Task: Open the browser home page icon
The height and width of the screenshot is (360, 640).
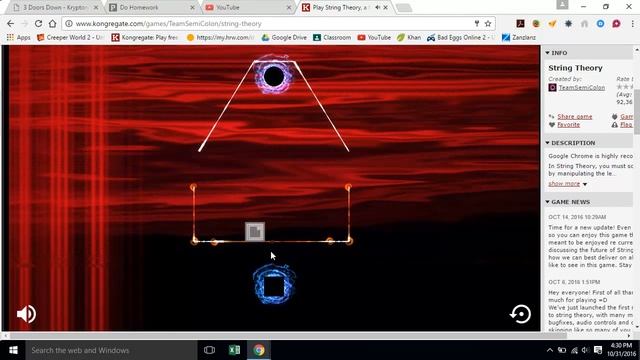Action: tap(52, 24)
